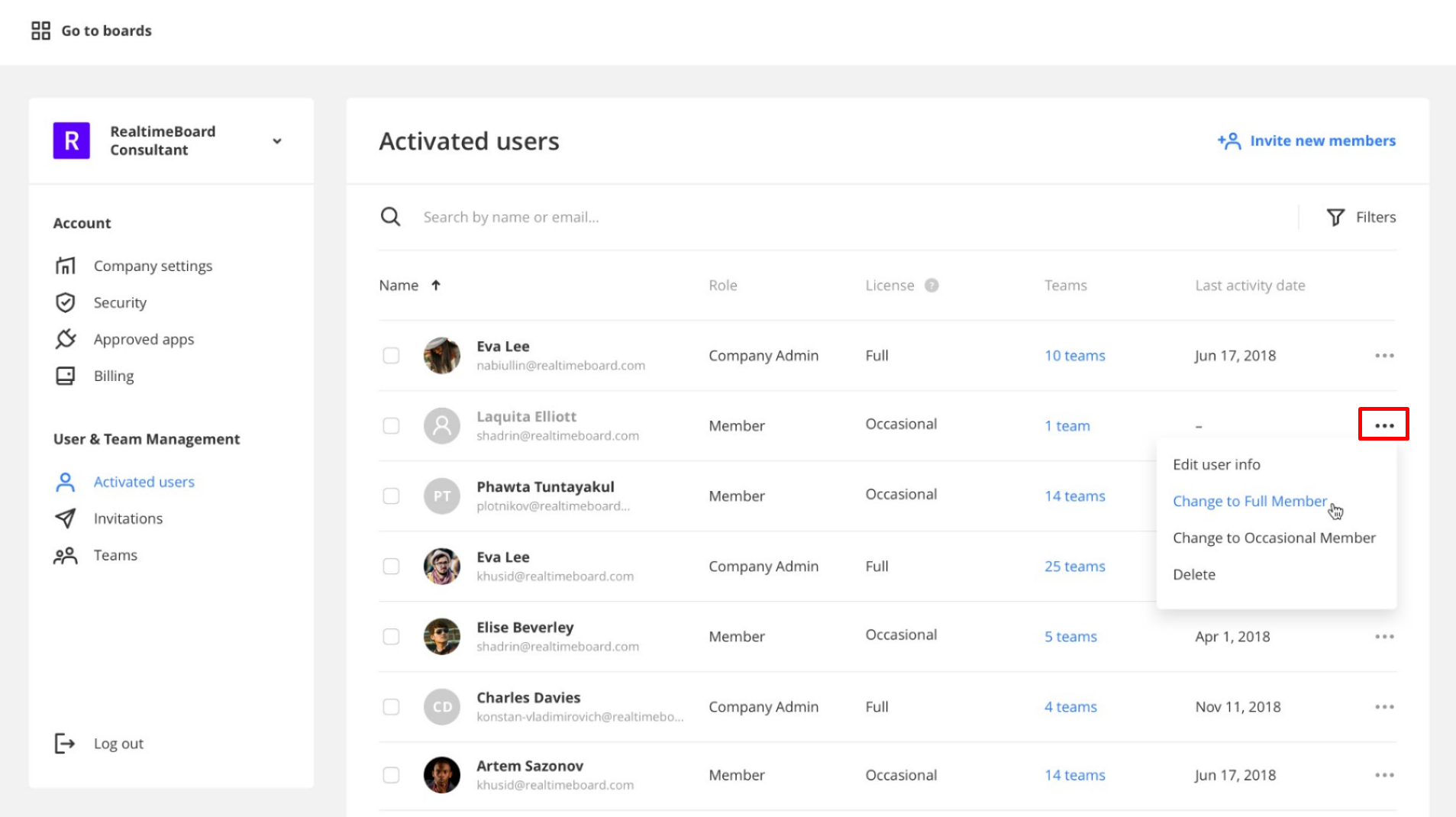
Task: Click the Approved apps plug icon
Action: coord(66,339)
